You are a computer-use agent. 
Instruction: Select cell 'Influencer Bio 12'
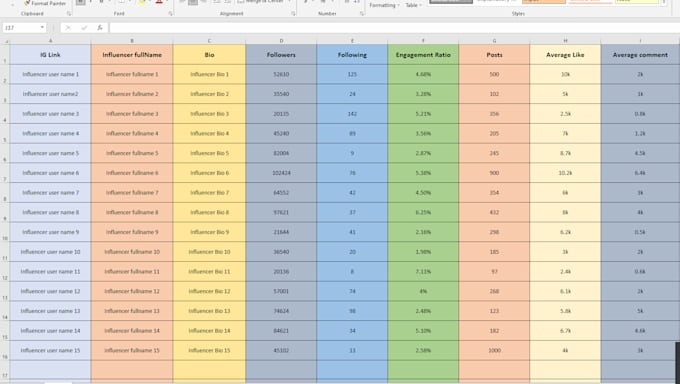coord(209,291)
